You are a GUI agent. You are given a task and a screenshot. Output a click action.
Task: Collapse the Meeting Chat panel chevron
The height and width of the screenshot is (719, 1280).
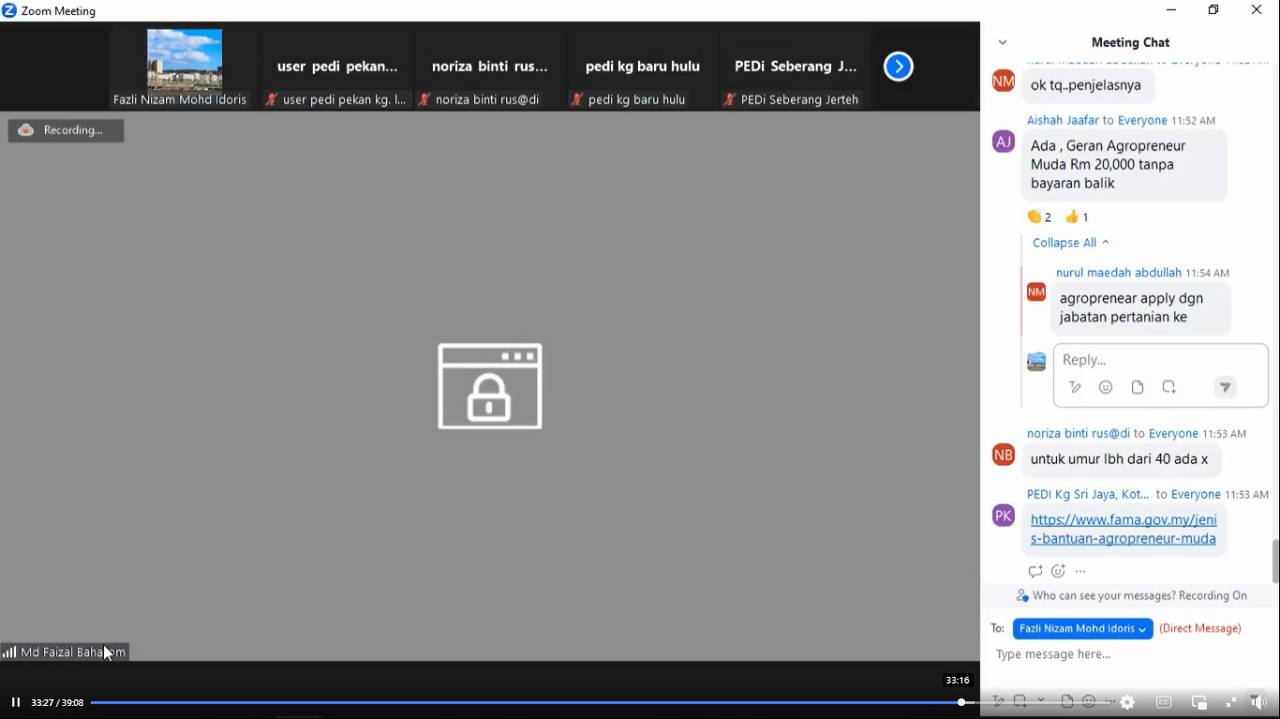[x=1002, y=42]
